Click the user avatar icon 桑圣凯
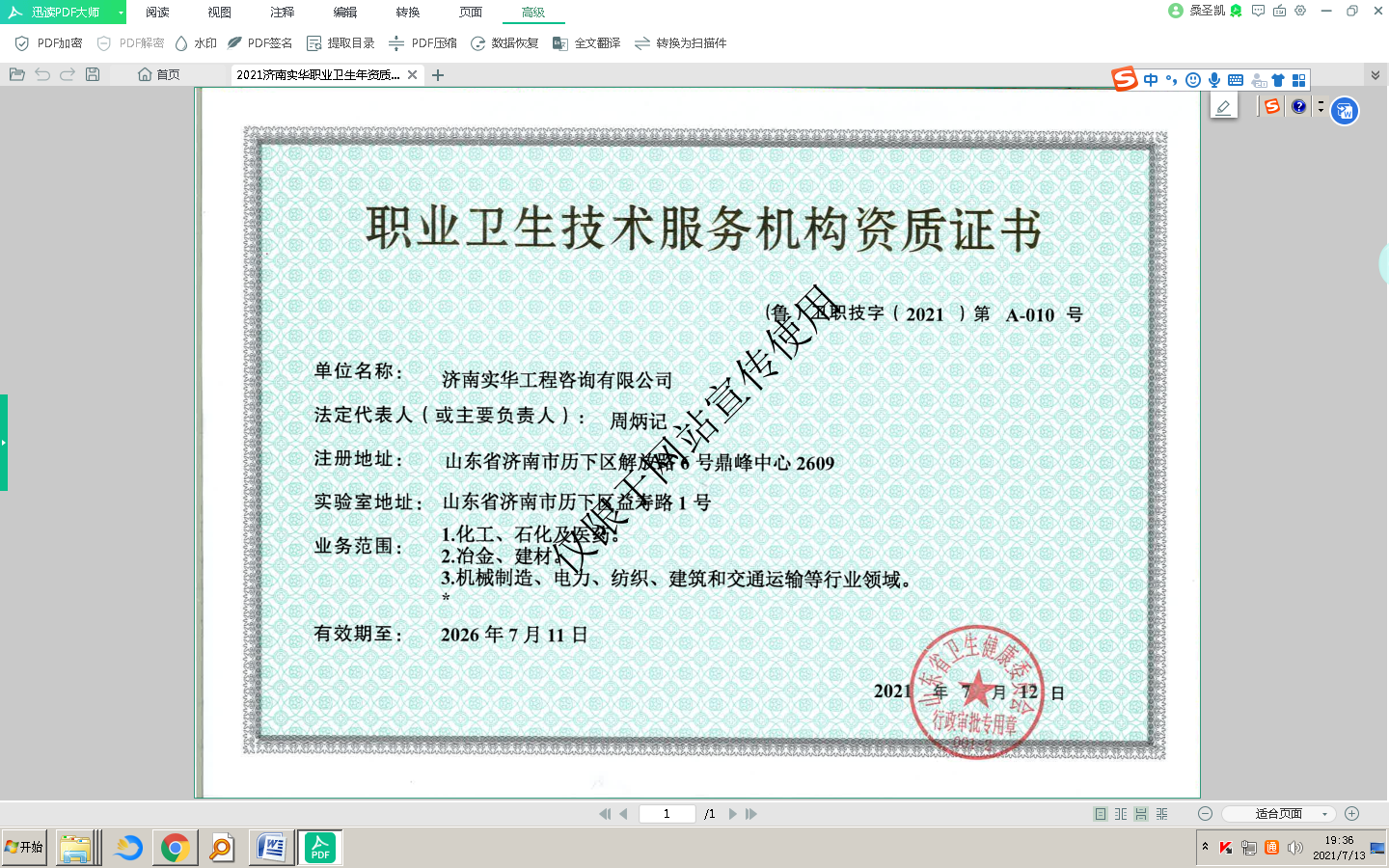 click(1175, 11)
